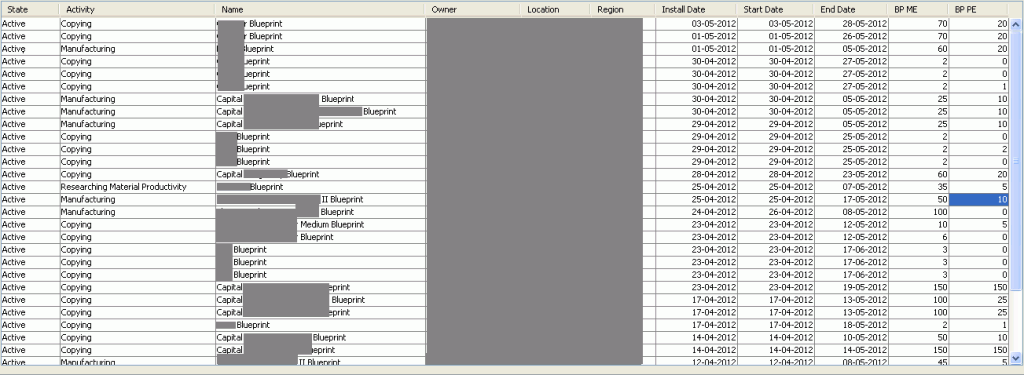The height and width of the screenshot is (375, 1024).
Task: Click the Start Date column header
Action: click(x=775, y=10)
